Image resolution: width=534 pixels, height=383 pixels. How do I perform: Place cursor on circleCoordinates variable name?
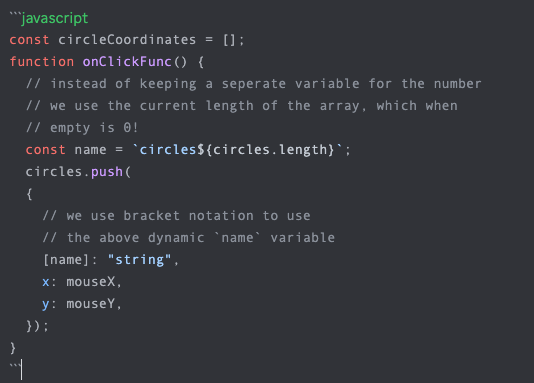(127, 40)
